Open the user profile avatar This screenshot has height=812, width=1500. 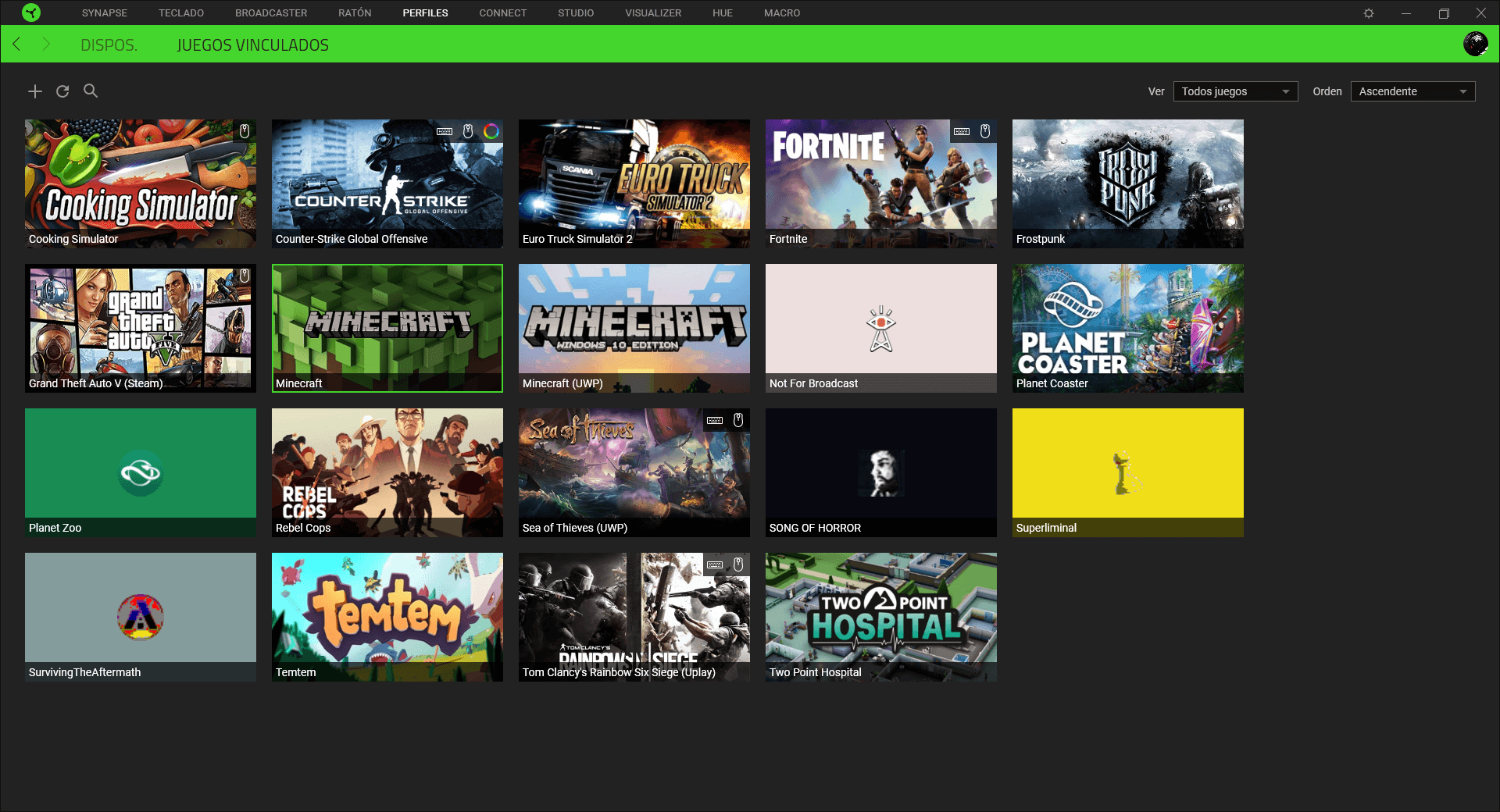[x=1476, y=44]
